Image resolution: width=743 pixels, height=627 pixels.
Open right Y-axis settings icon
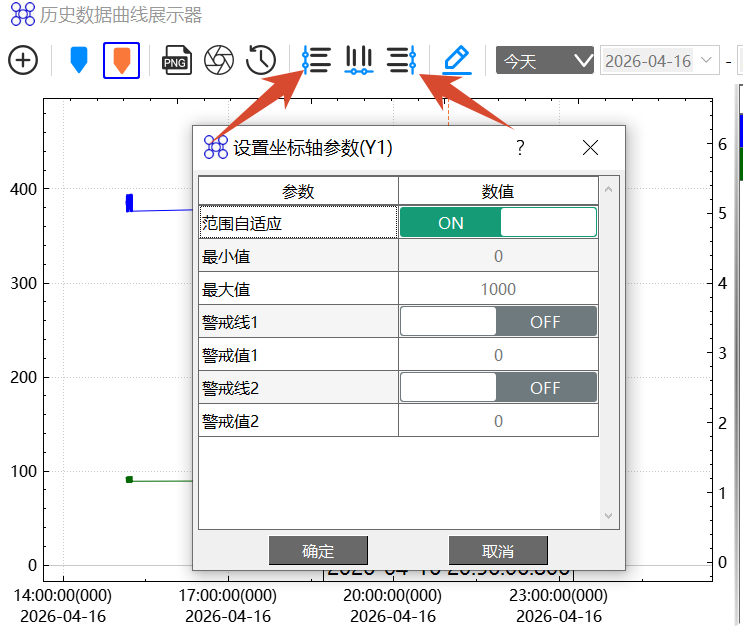click(401, 60)
